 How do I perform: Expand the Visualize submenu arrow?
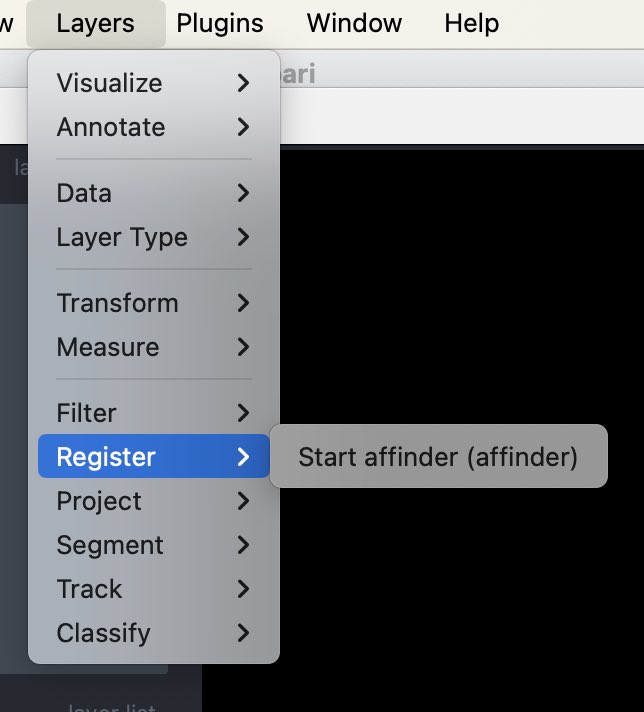[x=243, y=83]
